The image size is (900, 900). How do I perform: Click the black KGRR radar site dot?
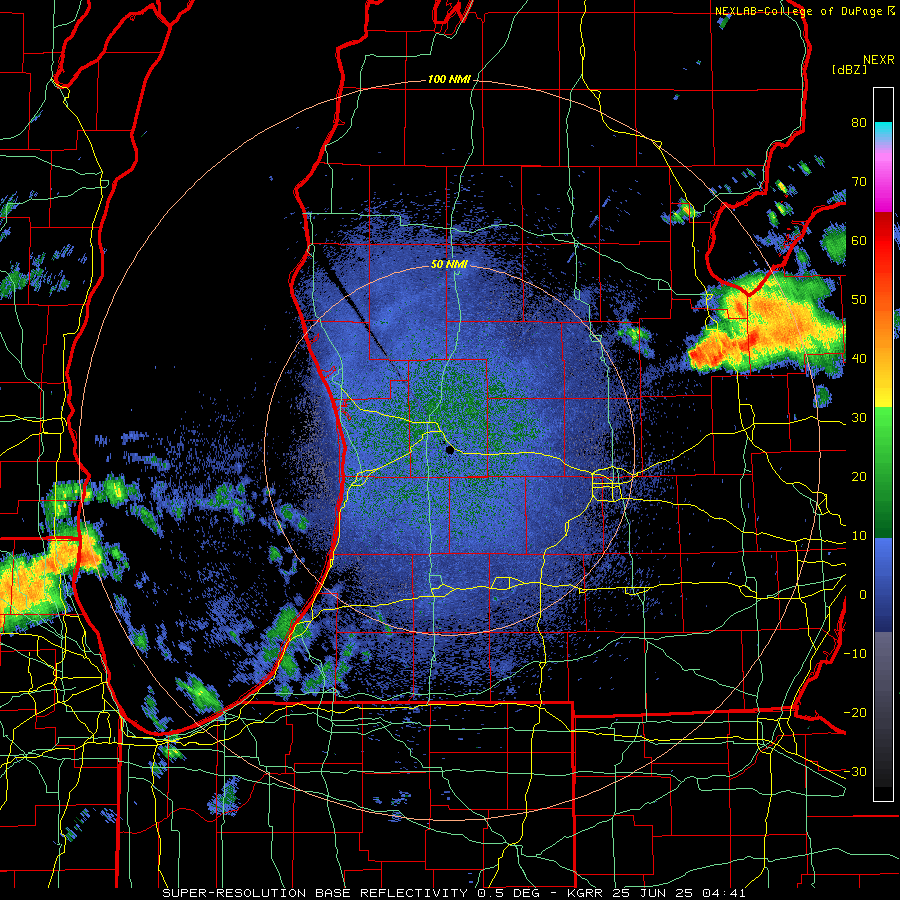coord(449,451)
